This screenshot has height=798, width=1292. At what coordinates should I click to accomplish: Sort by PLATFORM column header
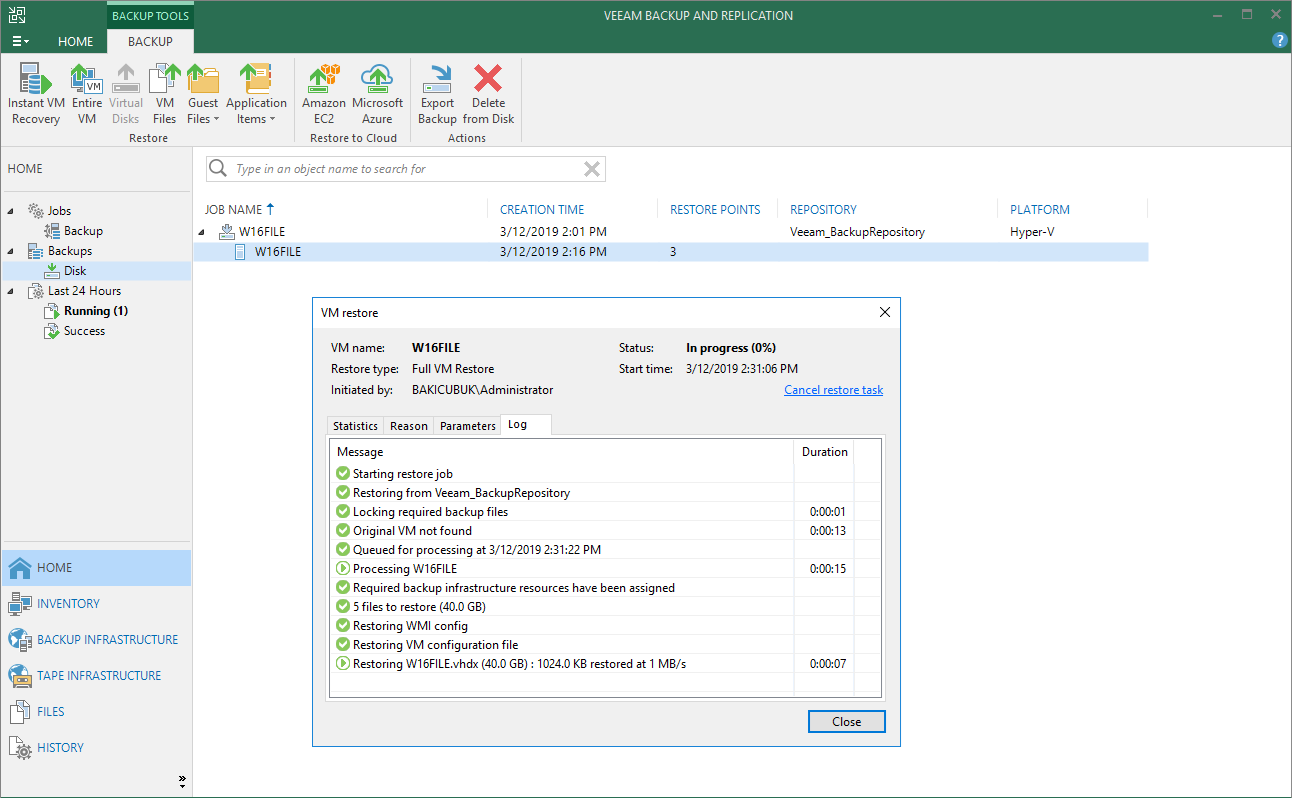pyautogui.click(x=1040, y=210)
